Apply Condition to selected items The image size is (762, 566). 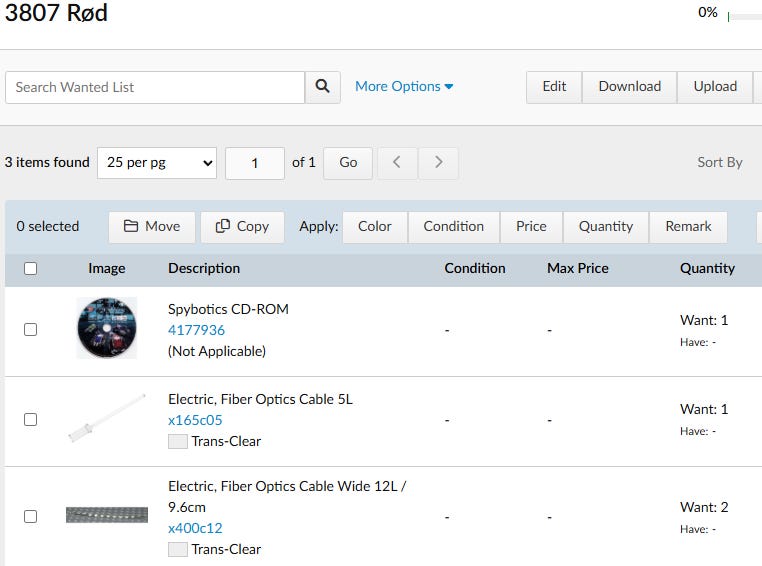[x=453, y=227]
